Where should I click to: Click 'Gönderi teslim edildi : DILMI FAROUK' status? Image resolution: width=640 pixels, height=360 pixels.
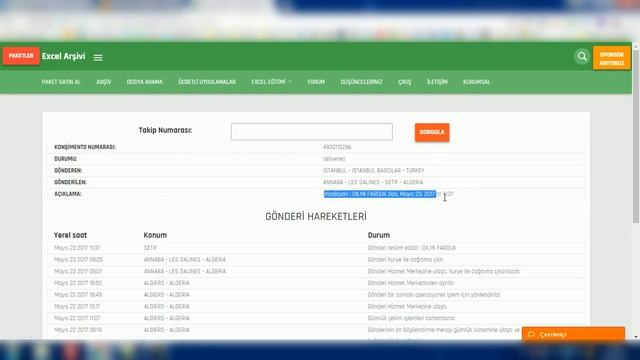[x=412, y=248]
